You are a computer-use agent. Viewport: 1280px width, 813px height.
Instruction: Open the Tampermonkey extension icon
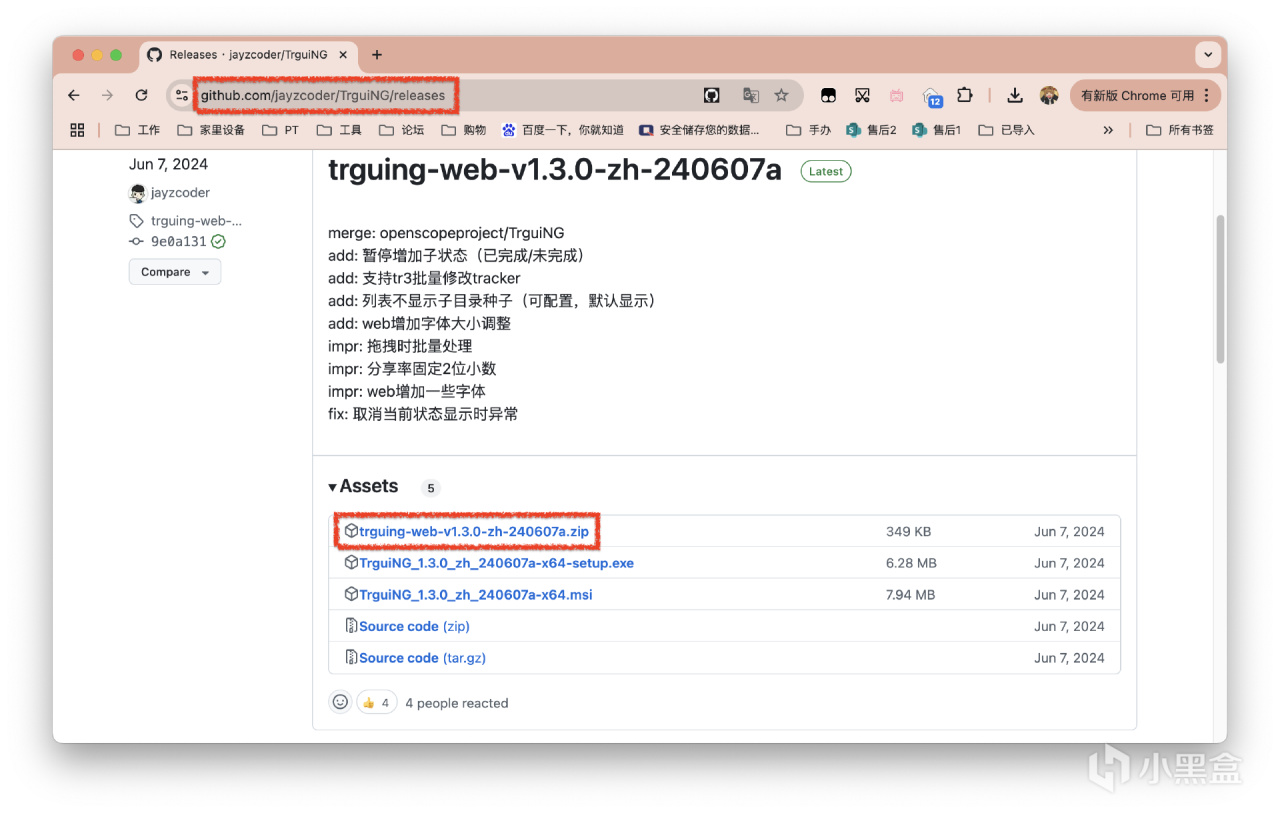click(x=828, y=95)
